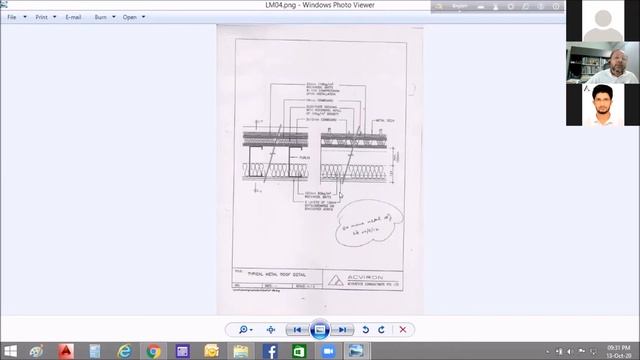Viewport: 640px width, 360px height.
Task: Open the Calculator taskbar icon
Action: tap(95, 351)
